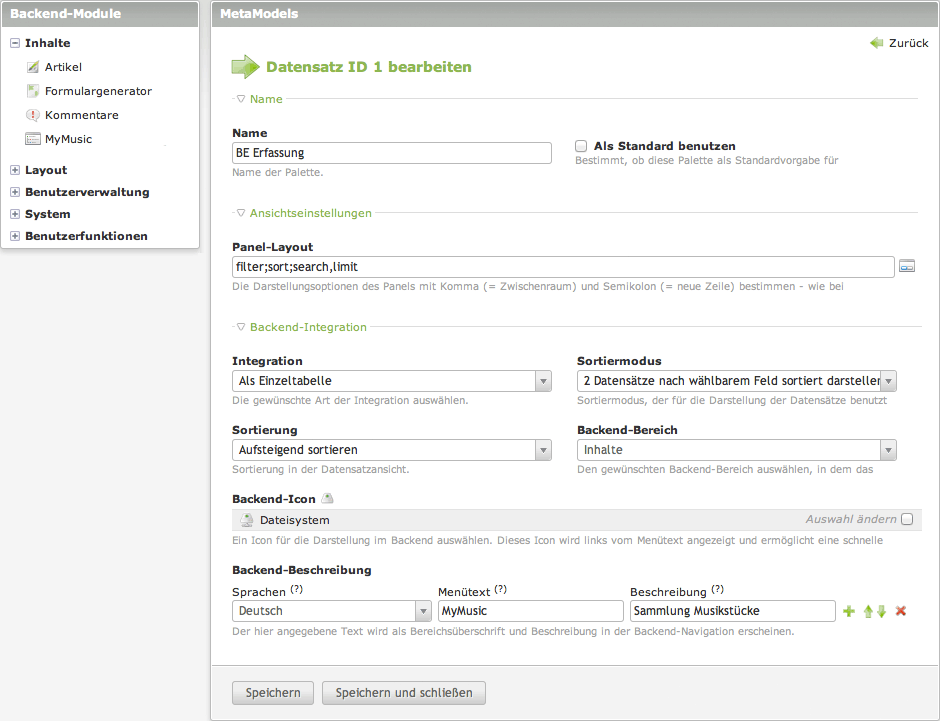940x721 pixels.
Task: Click the Formulargenerator icon
Action: pyautogui.click(x=33, y=91)
